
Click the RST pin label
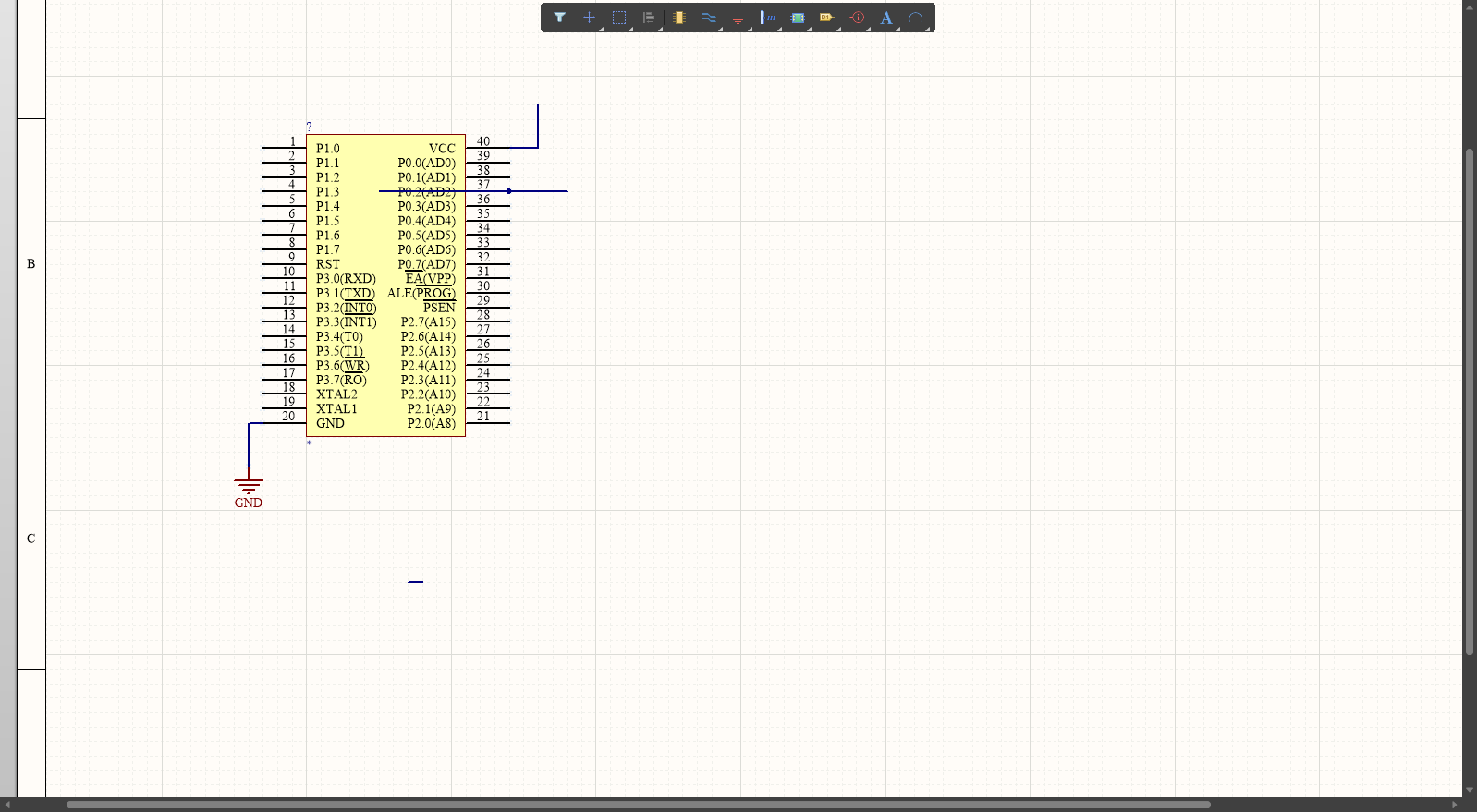tap(328, 264)
